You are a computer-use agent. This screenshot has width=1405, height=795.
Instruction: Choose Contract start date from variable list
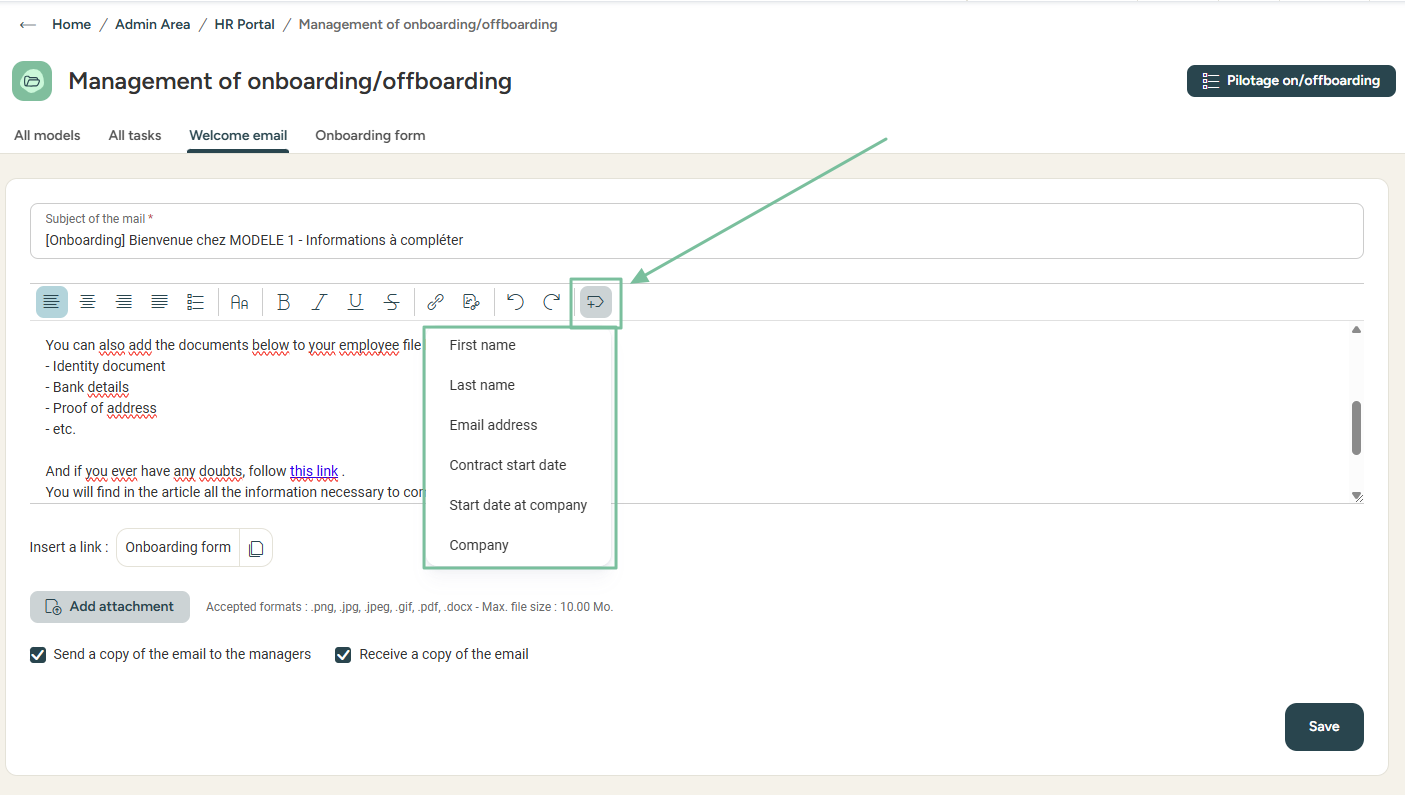point(507,465)
